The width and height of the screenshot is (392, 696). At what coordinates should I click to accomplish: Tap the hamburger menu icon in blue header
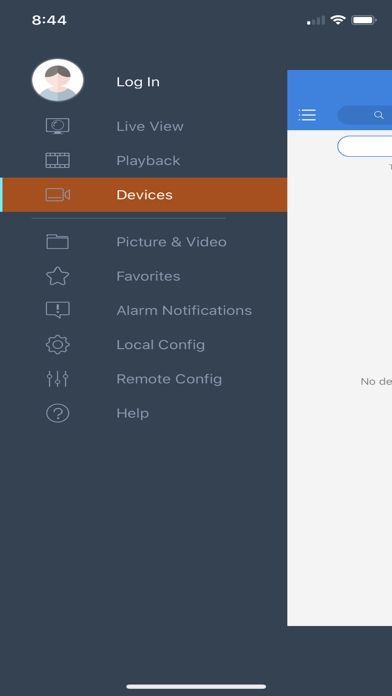307,115
